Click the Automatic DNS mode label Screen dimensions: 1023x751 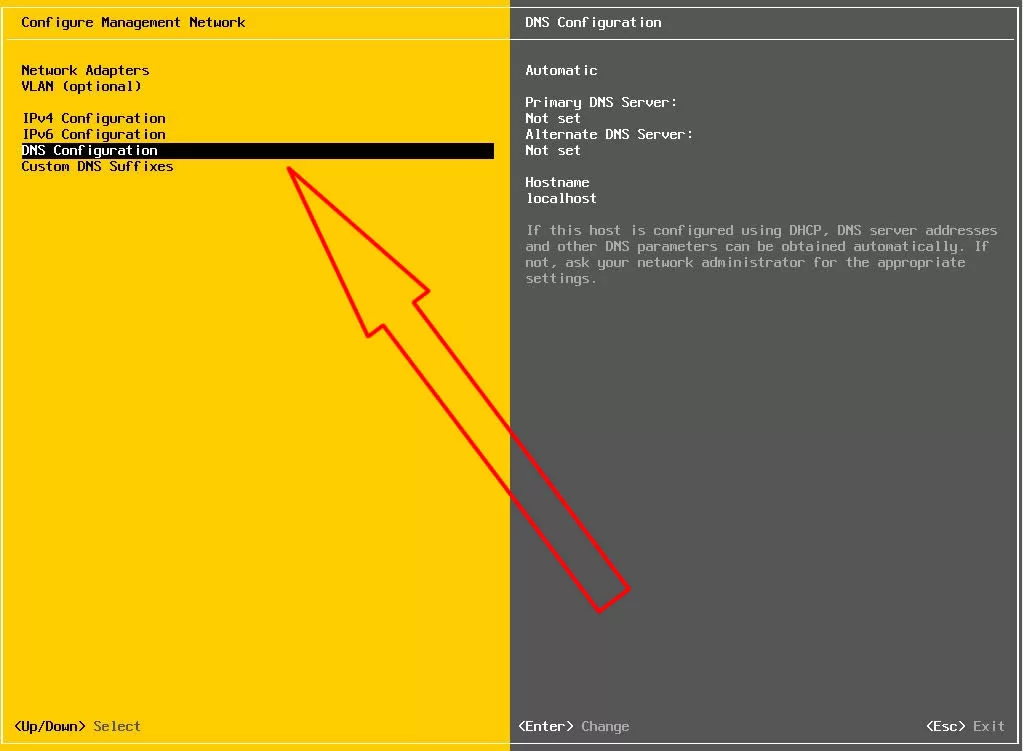pos(561,70)
